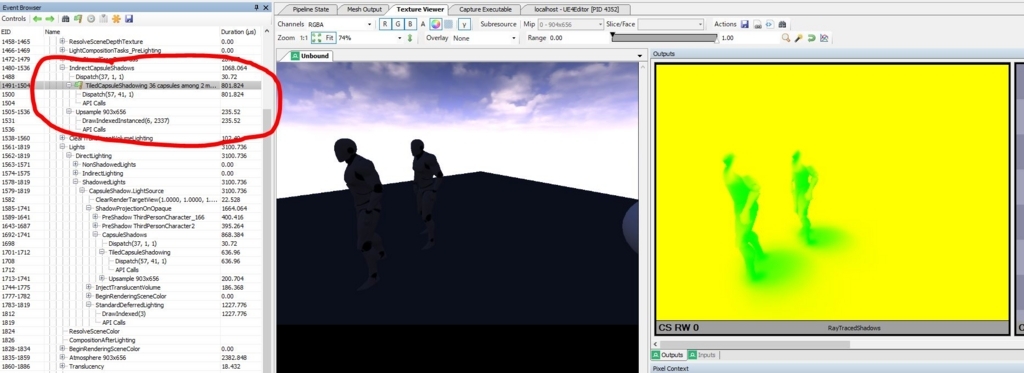Open the texture tab list arrow beside Unbound
Screen dimensions: 1024x373
640,56
